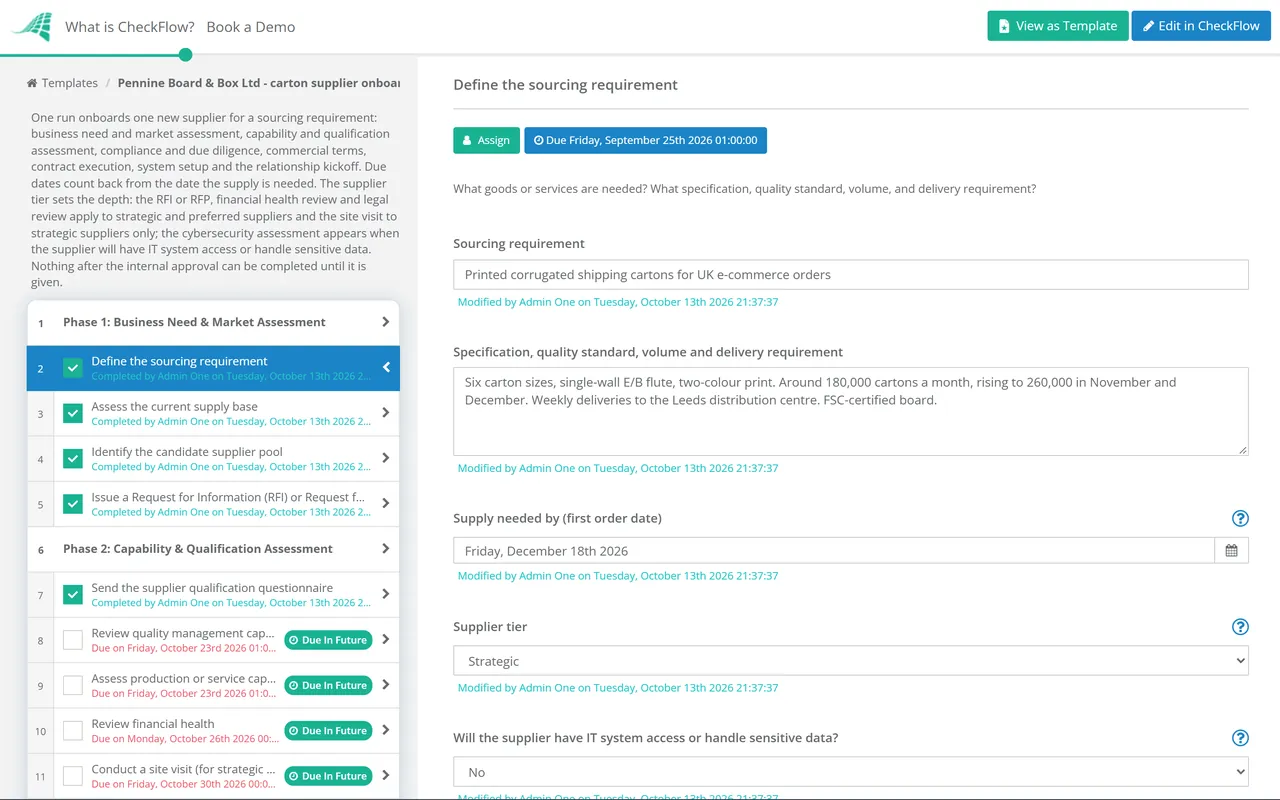Uncheck Send the supplier qualification questionnaire
The image size is (1280, 800).
(73, 594)
